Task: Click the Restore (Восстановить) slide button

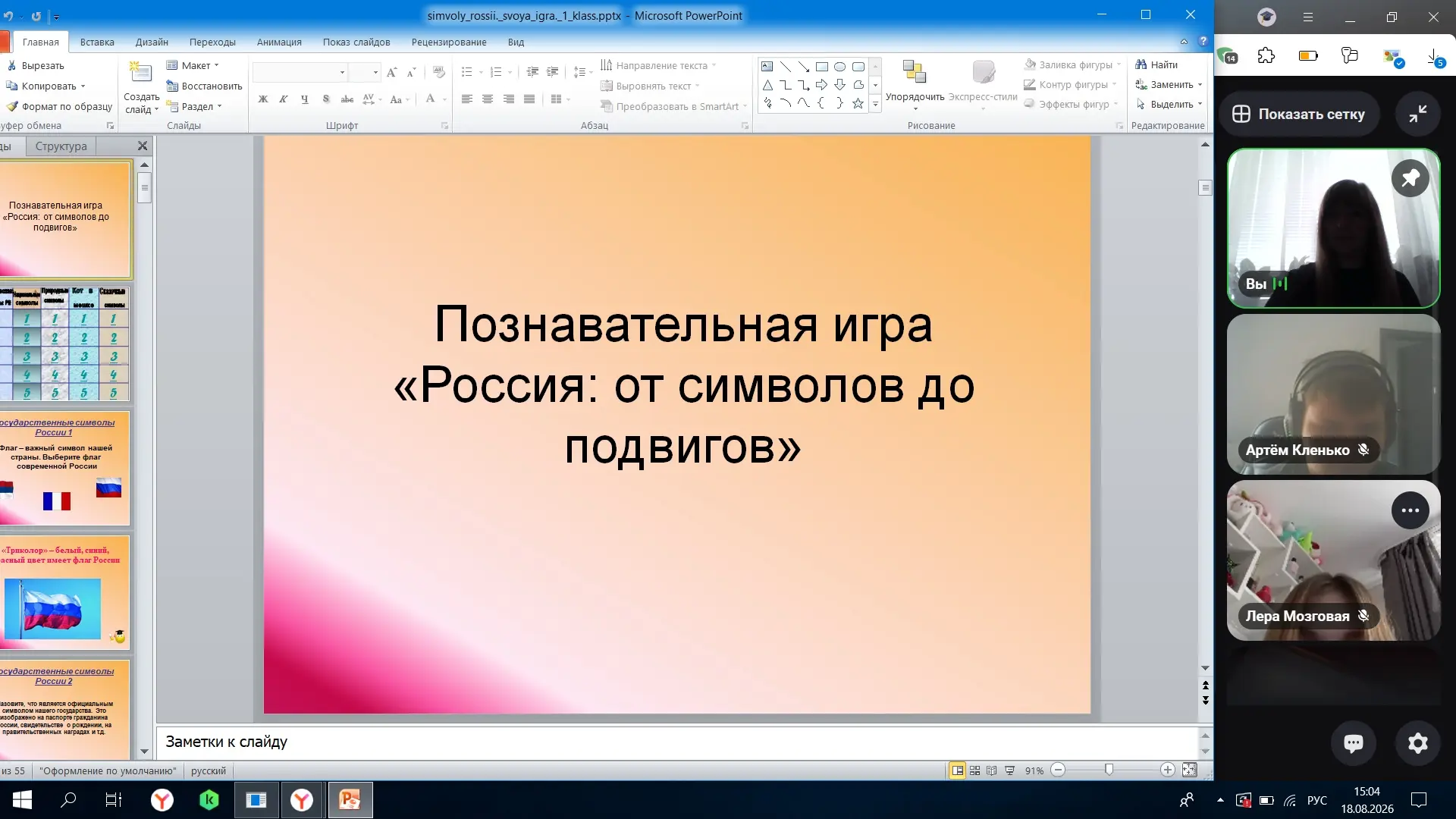Action: pos(204,86)
